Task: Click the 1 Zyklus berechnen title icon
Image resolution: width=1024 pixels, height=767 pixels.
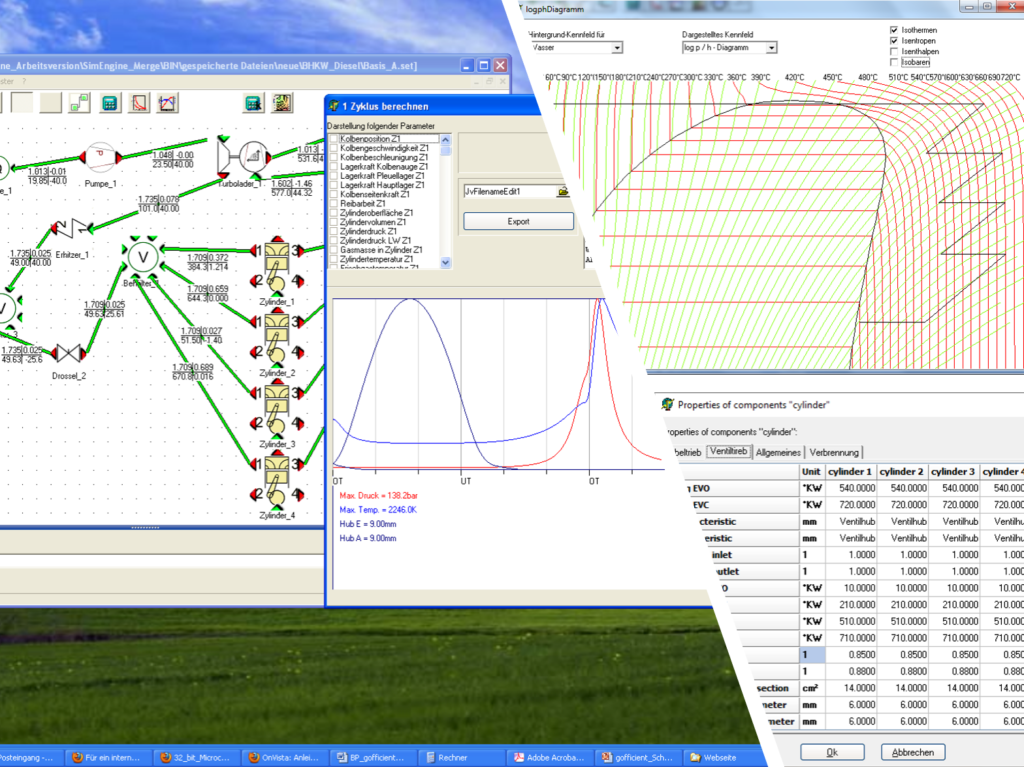Action: click(x=334, y=106)
